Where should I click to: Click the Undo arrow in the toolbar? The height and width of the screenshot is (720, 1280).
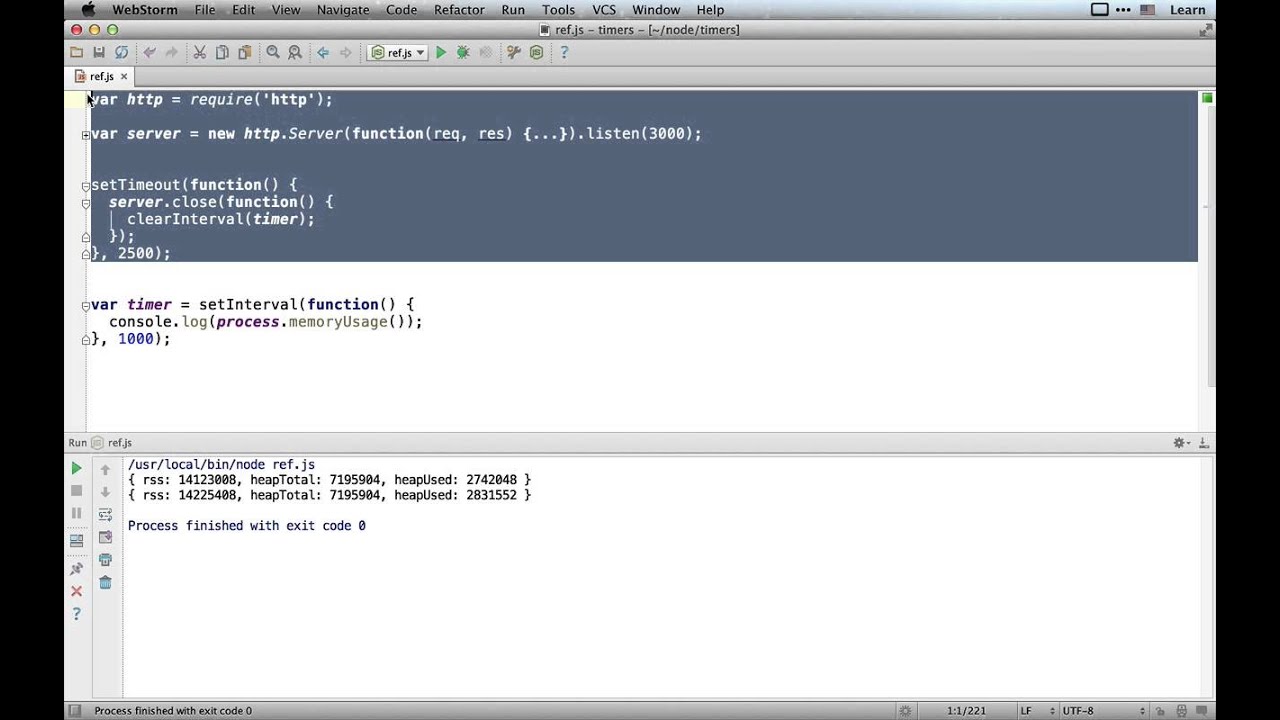coord(149,53)
